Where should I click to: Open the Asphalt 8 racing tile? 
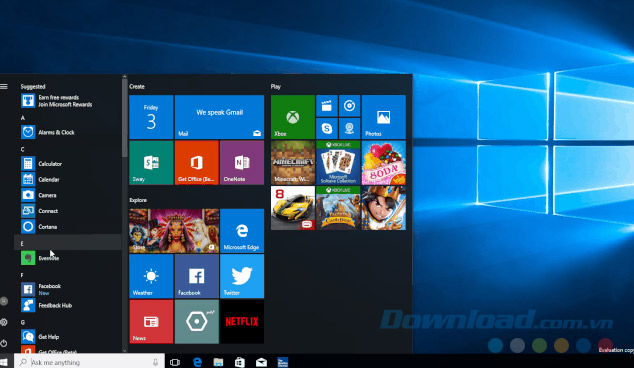(292, 208)
